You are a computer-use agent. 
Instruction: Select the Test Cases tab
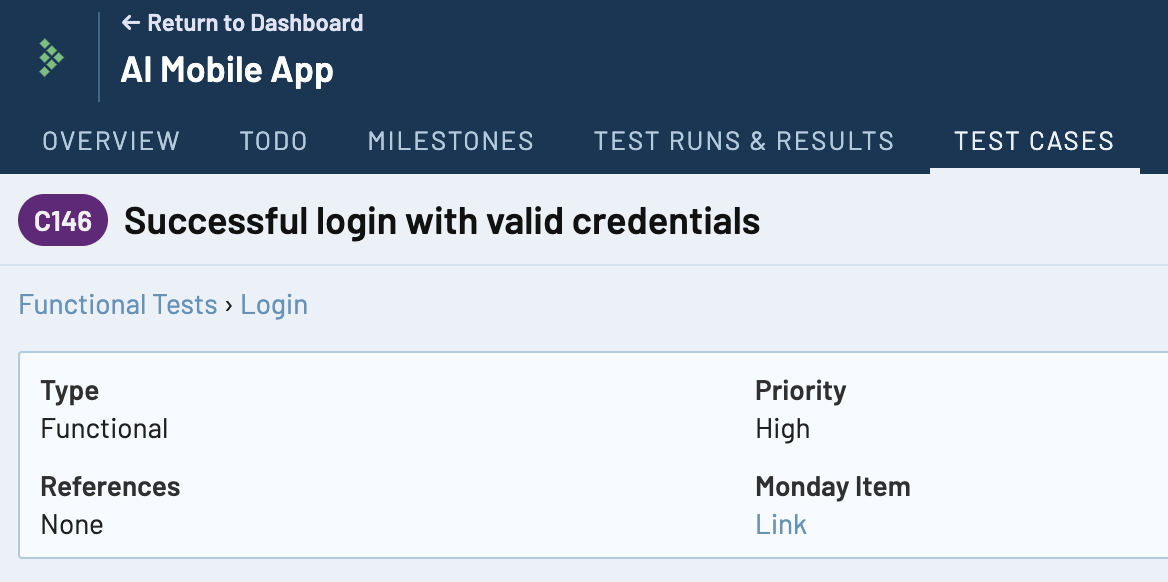(1034, 141)
